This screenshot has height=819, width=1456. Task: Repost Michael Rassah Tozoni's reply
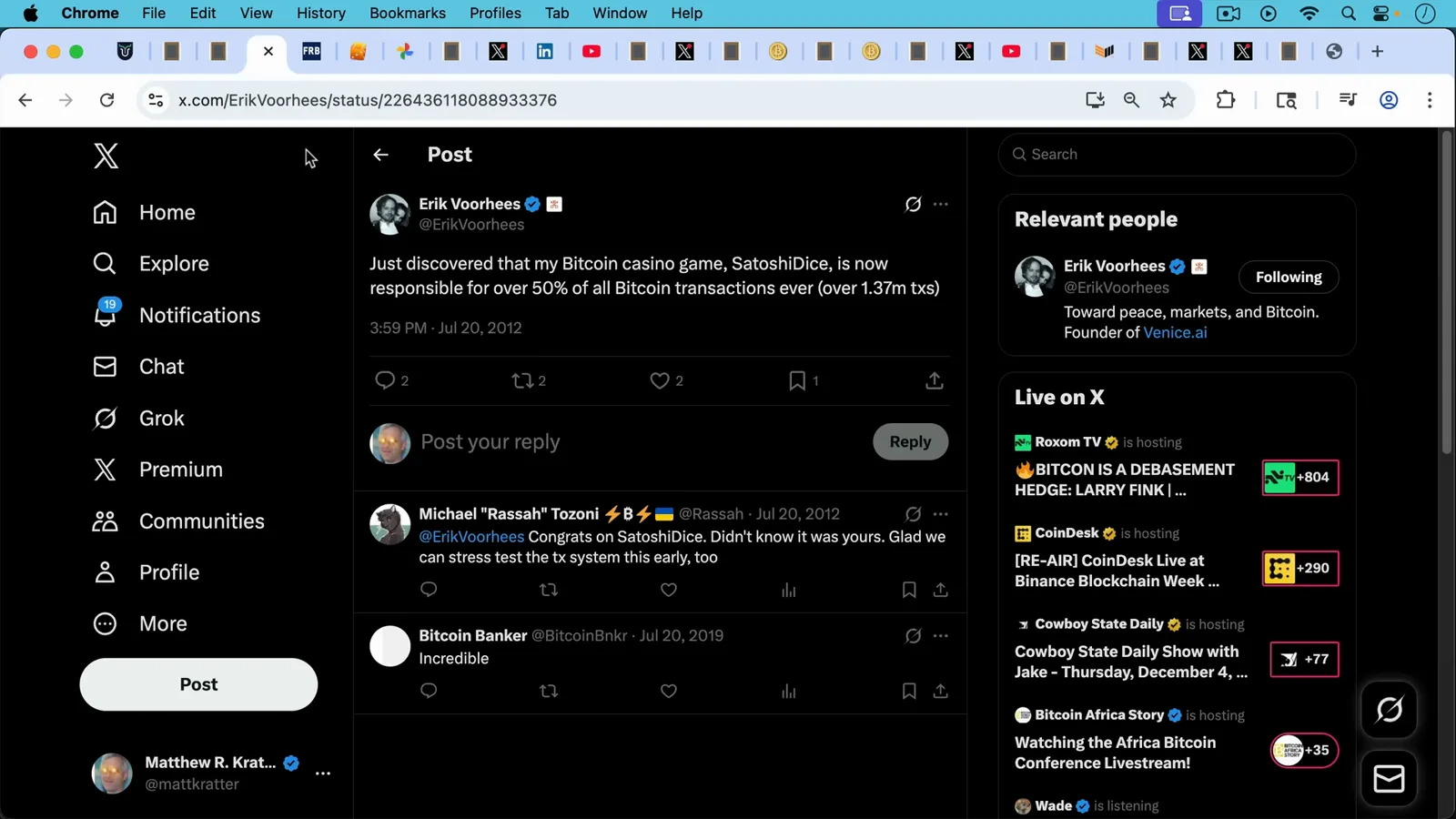coord(549,590)
